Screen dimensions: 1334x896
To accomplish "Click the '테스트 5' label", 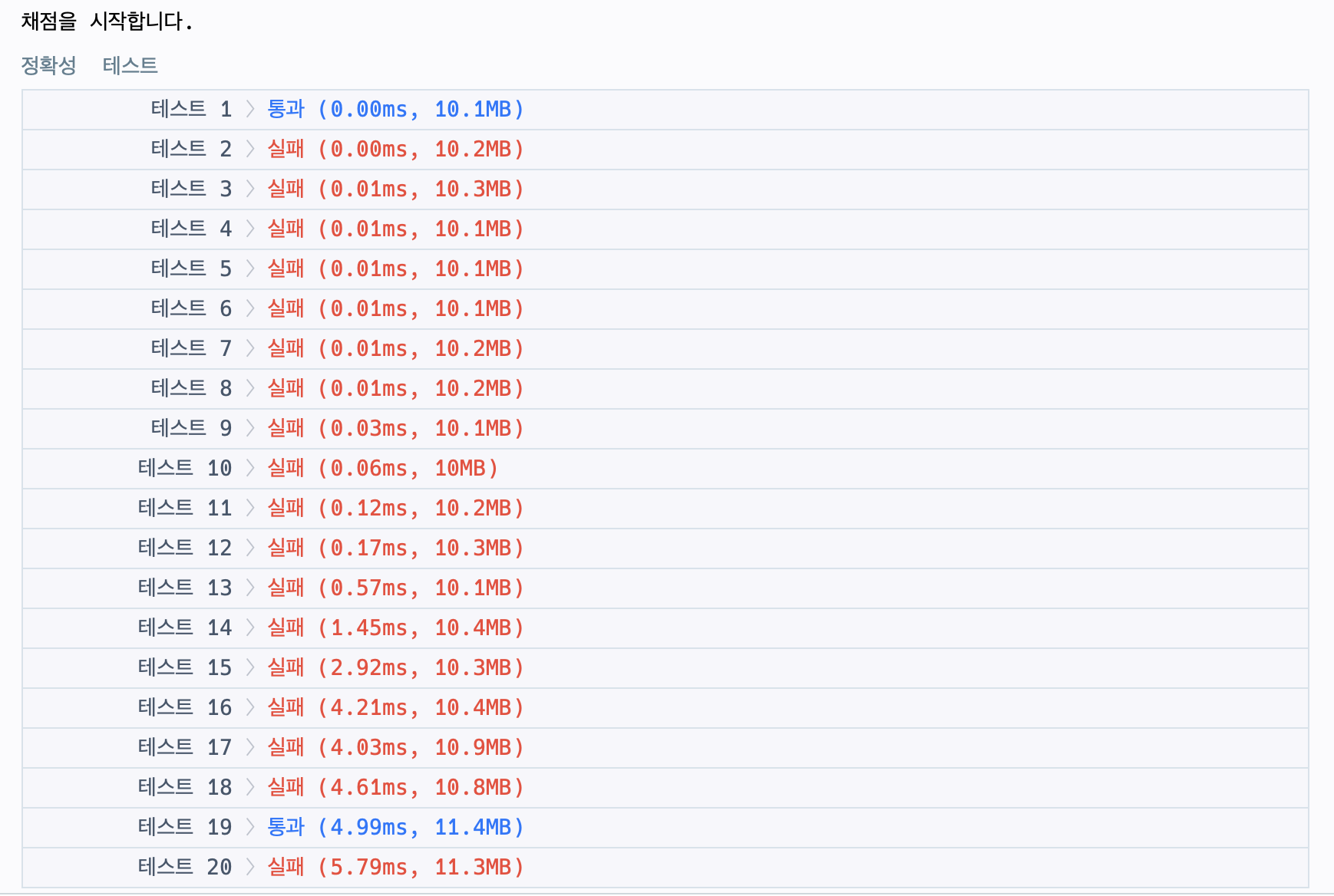I will coord(191,268).
